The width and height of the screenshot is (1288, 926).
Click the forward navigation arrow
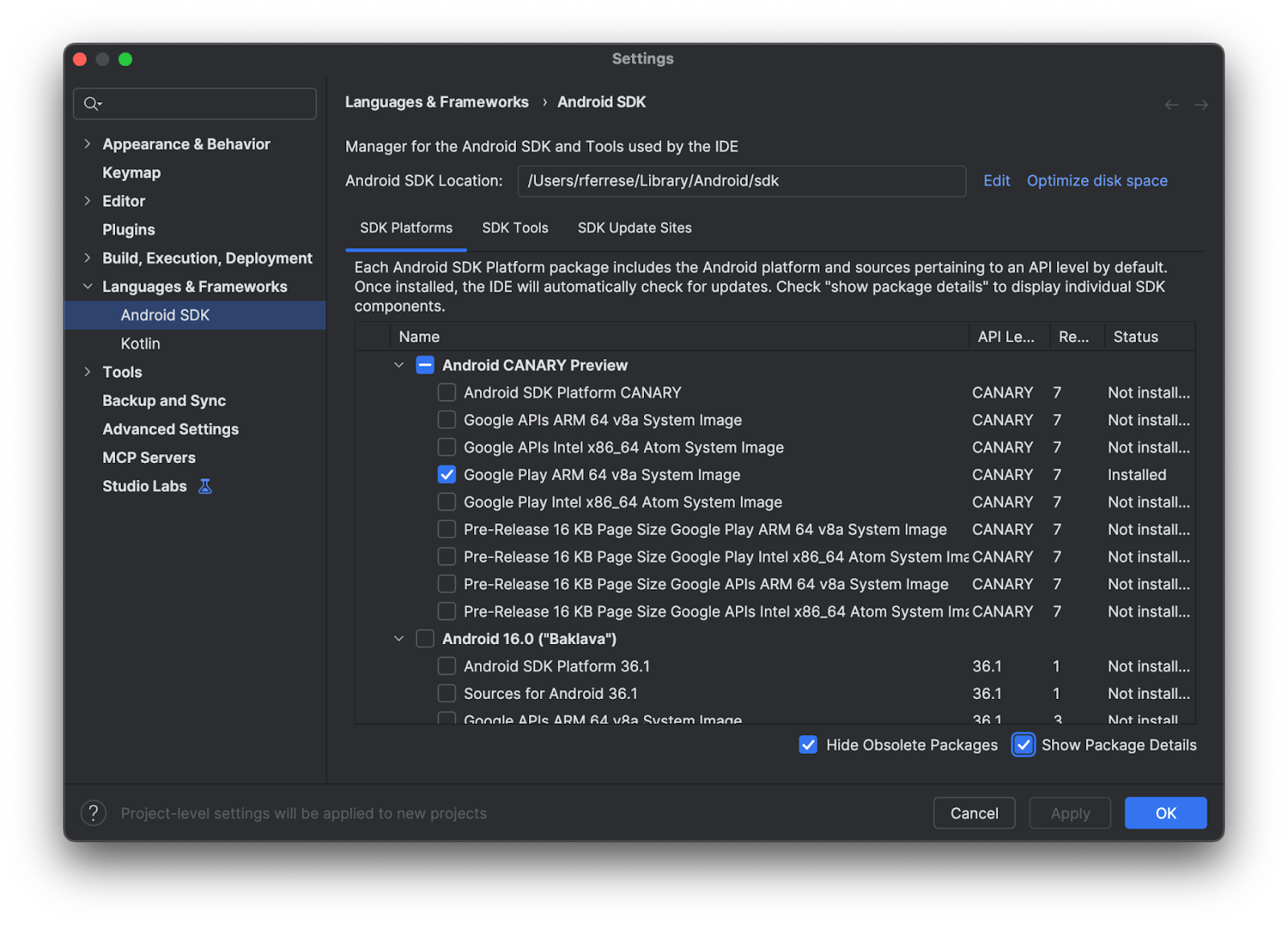[1201, 105]
